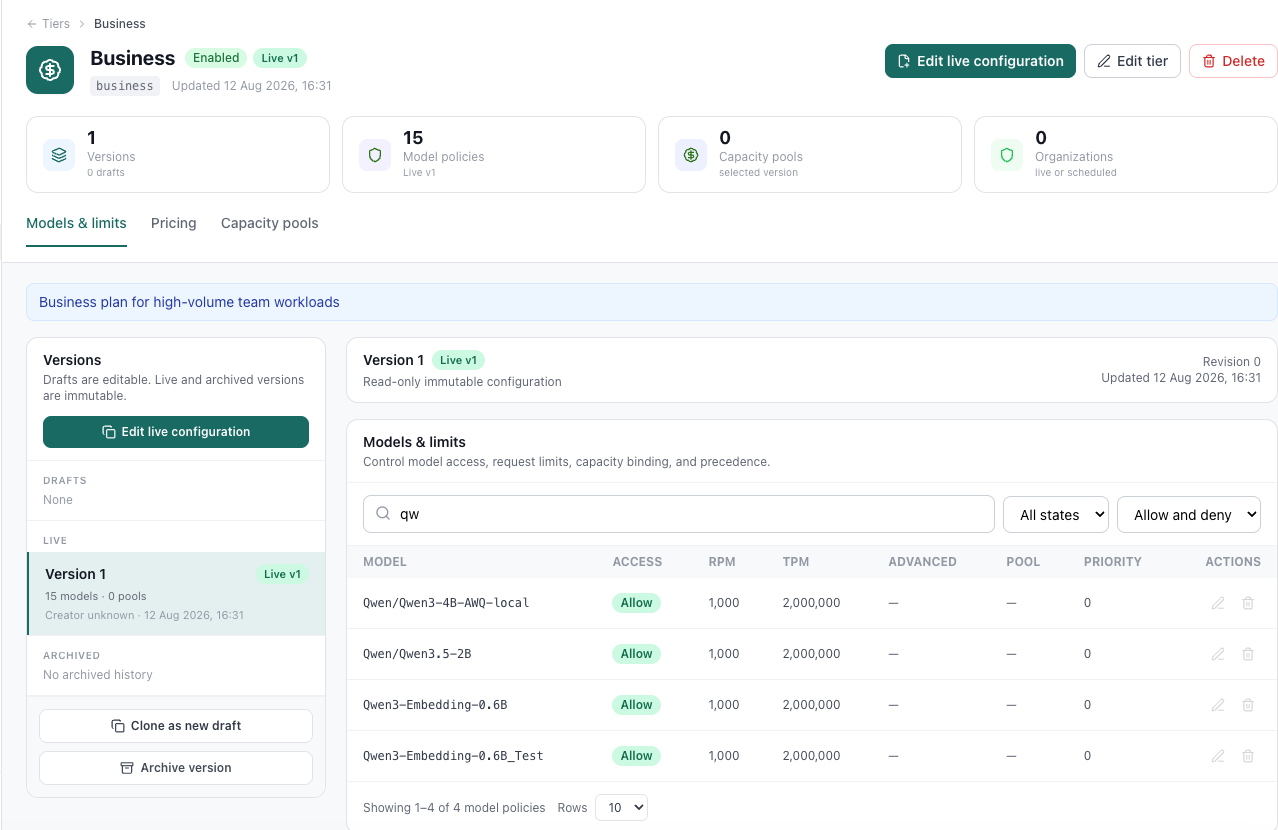Open the Capacity pools tab
1278x830 pixels.
click(270, 223)
